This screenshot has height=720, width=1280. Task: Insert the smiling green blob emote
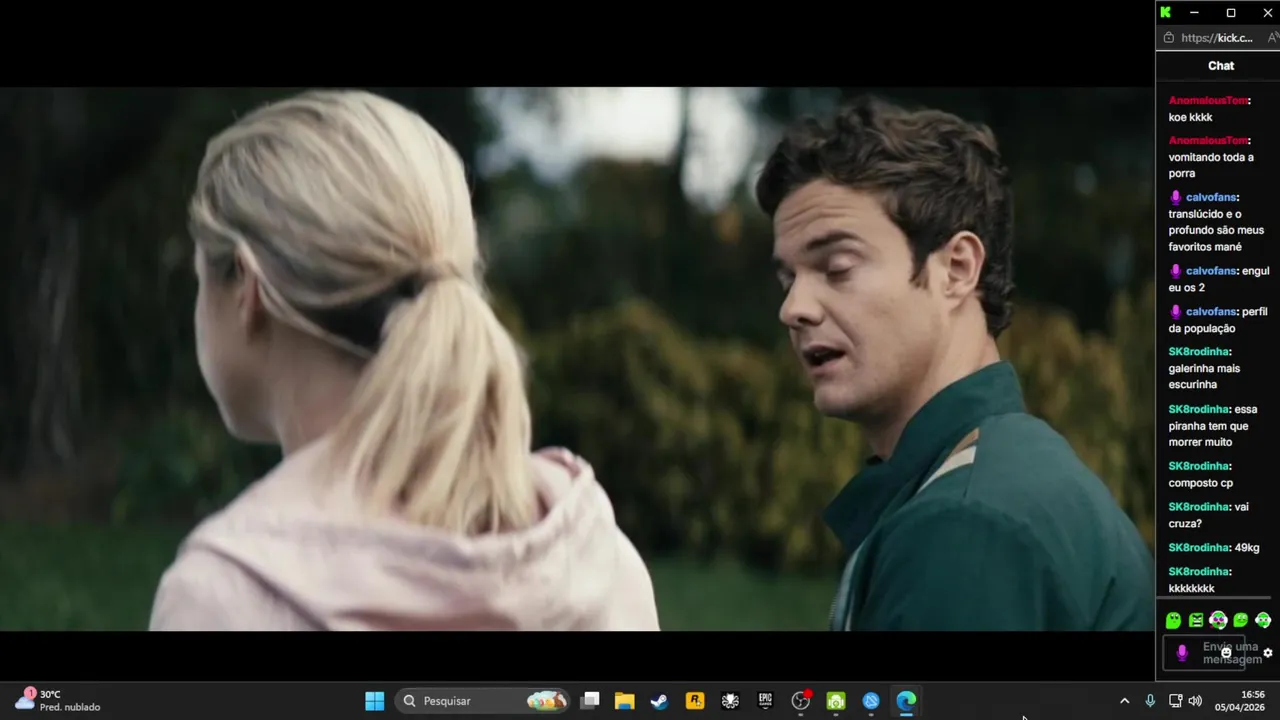[1241, 621]
